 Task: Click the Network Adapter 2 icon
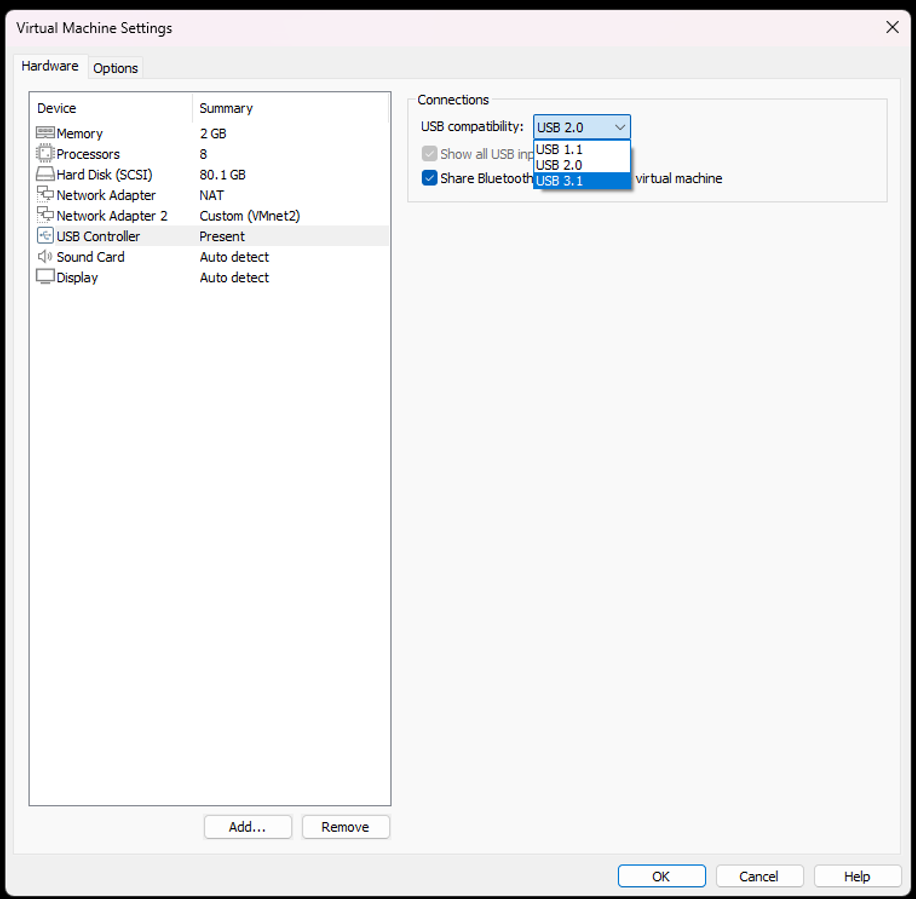tap(45, 215)
